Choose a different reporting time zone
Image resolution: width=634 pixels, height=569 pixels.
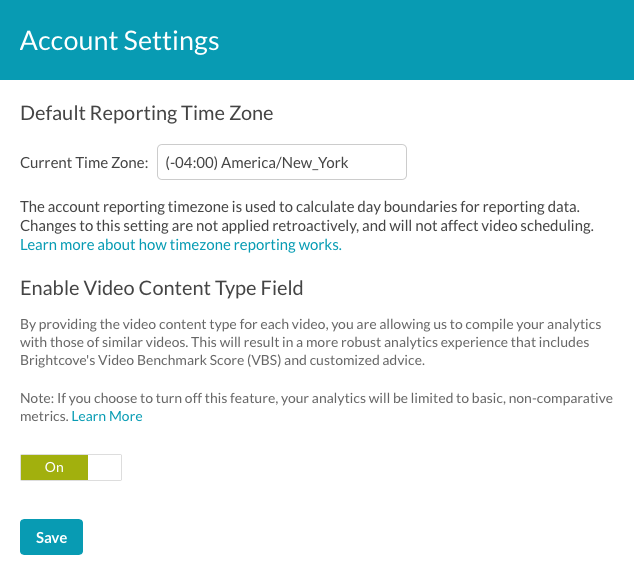point(282,162)
